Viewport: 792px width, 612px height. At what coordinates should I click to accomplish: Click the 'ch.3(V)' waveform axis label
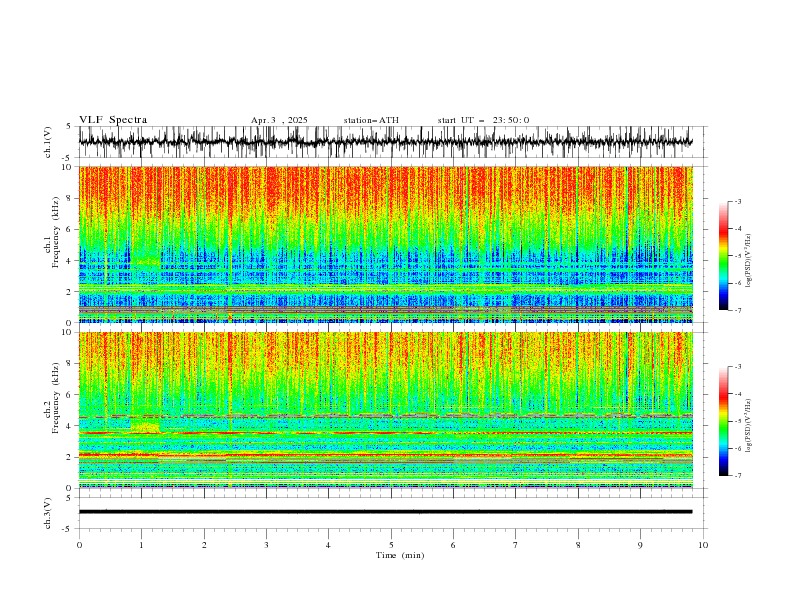[x=48, y=513]
